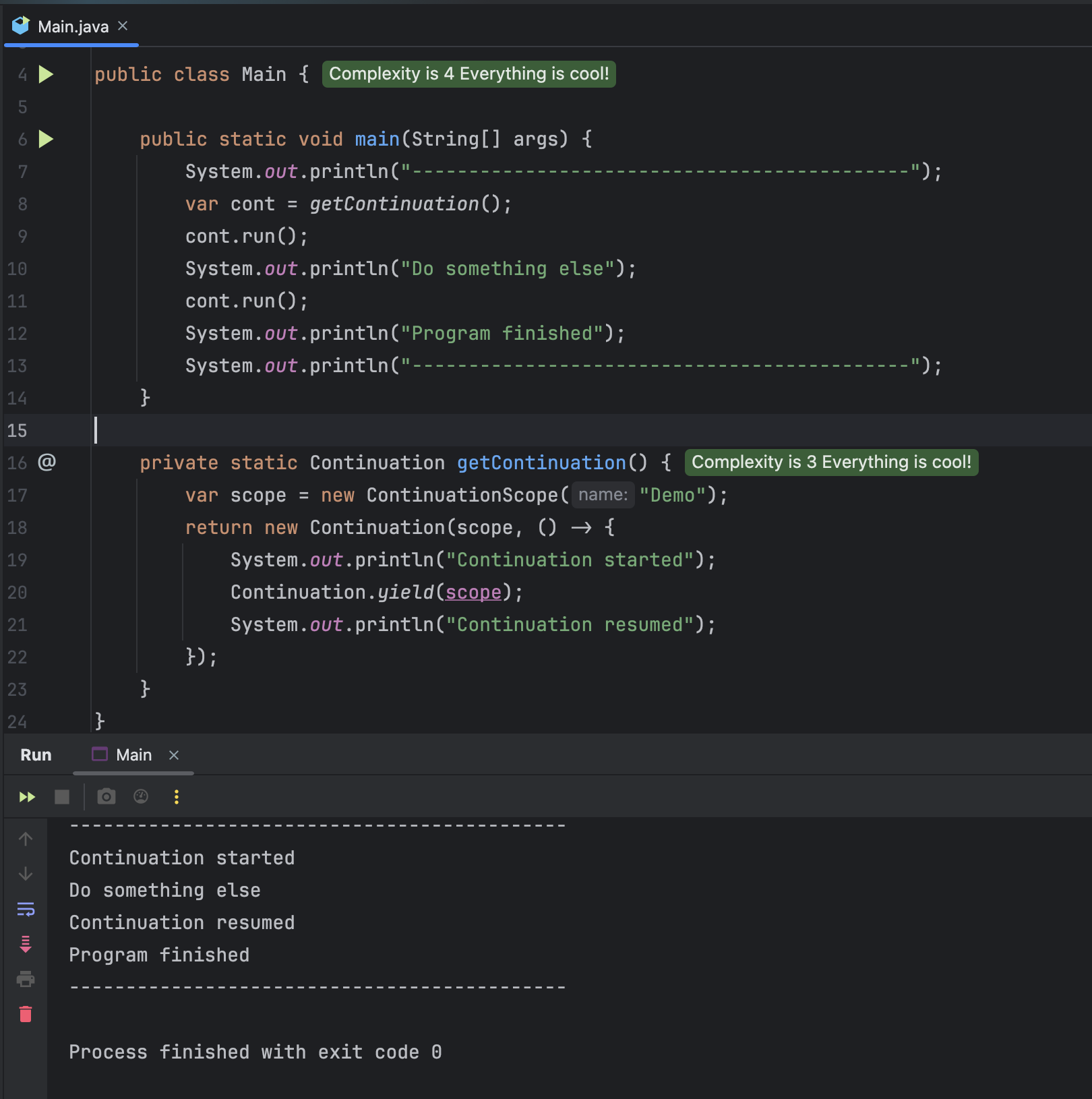Clear all console output with trash icon
Screen dimensions: 1092x1099
(26, 1014)
